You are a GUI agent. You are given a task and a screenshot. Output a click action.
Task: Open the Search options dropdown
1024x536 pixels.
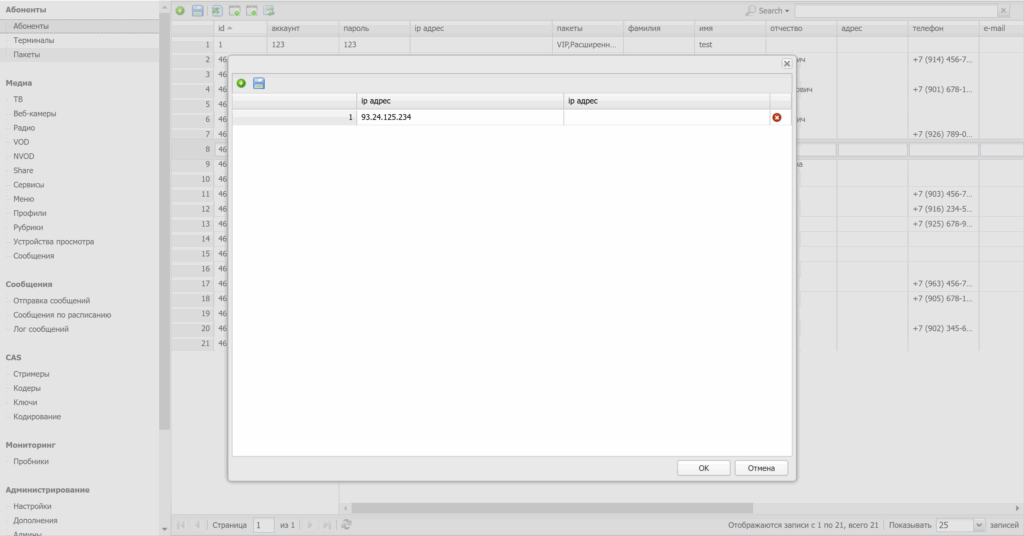(767, 11)
